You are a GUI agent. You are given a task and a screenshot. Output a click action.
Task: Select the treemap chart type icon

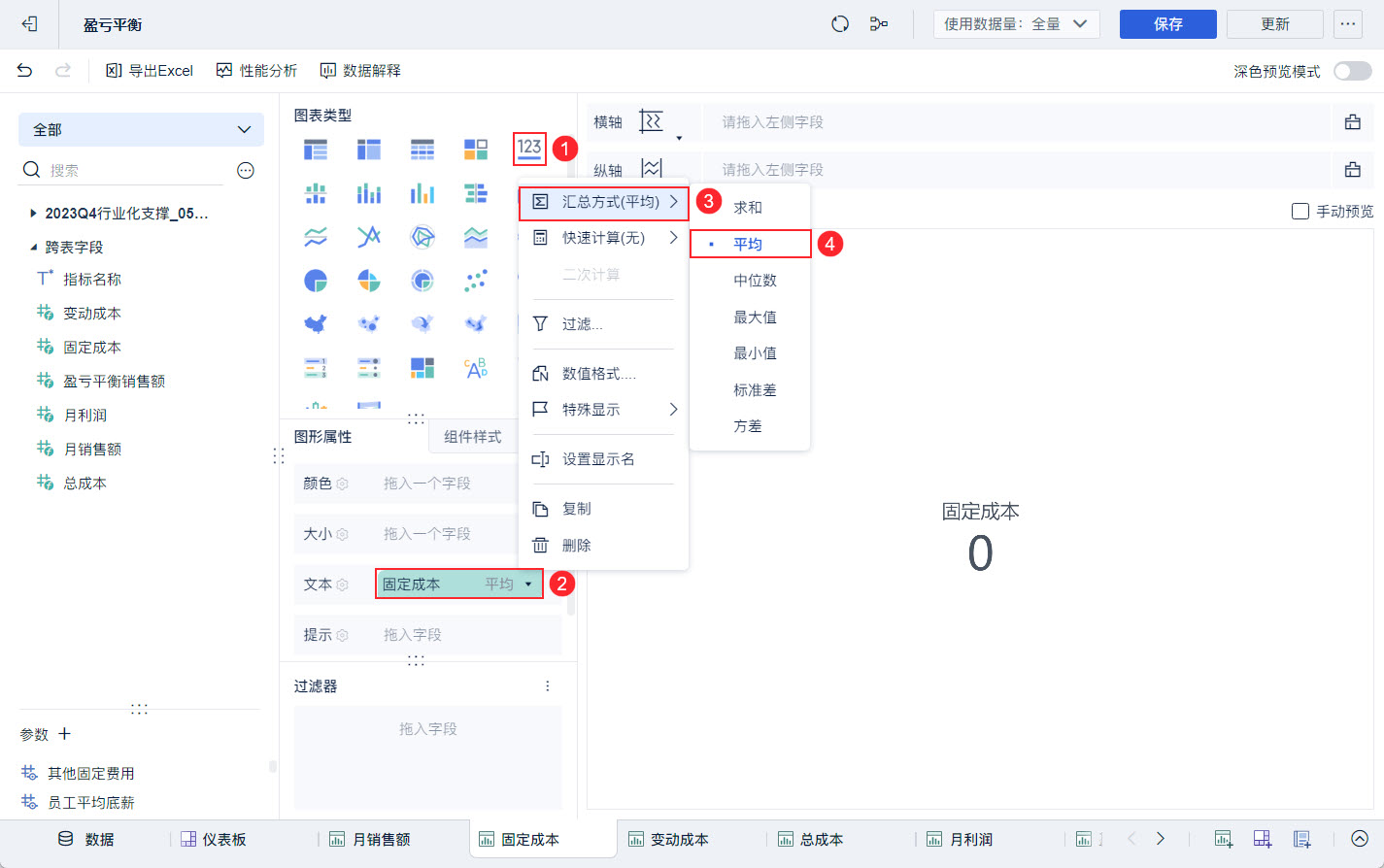422,368
